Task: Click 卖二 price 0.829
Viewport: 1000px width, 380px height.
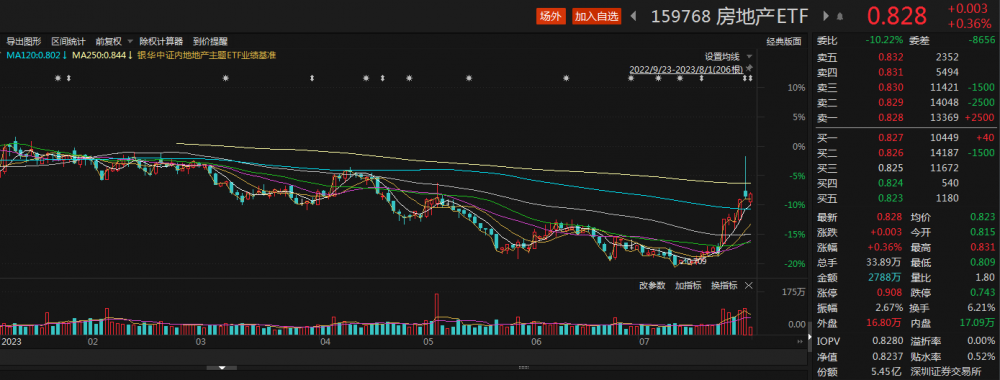Action: click(x=890, y=103)
